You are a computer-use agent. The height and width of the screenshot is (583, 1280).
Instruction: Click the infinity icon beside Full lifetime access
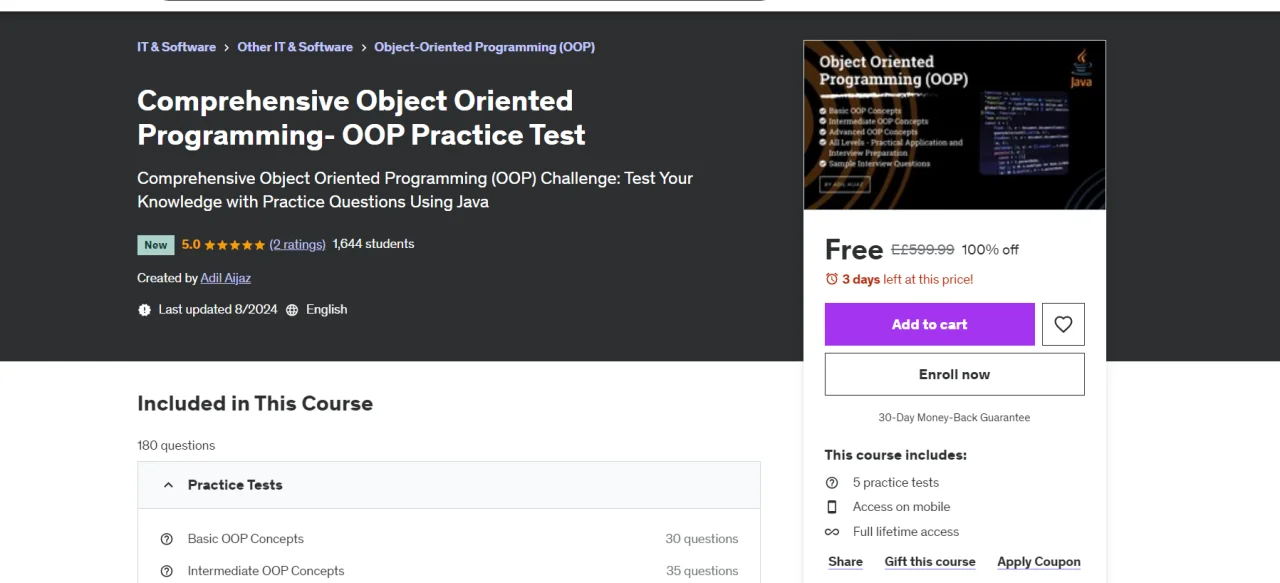point(832,532)
